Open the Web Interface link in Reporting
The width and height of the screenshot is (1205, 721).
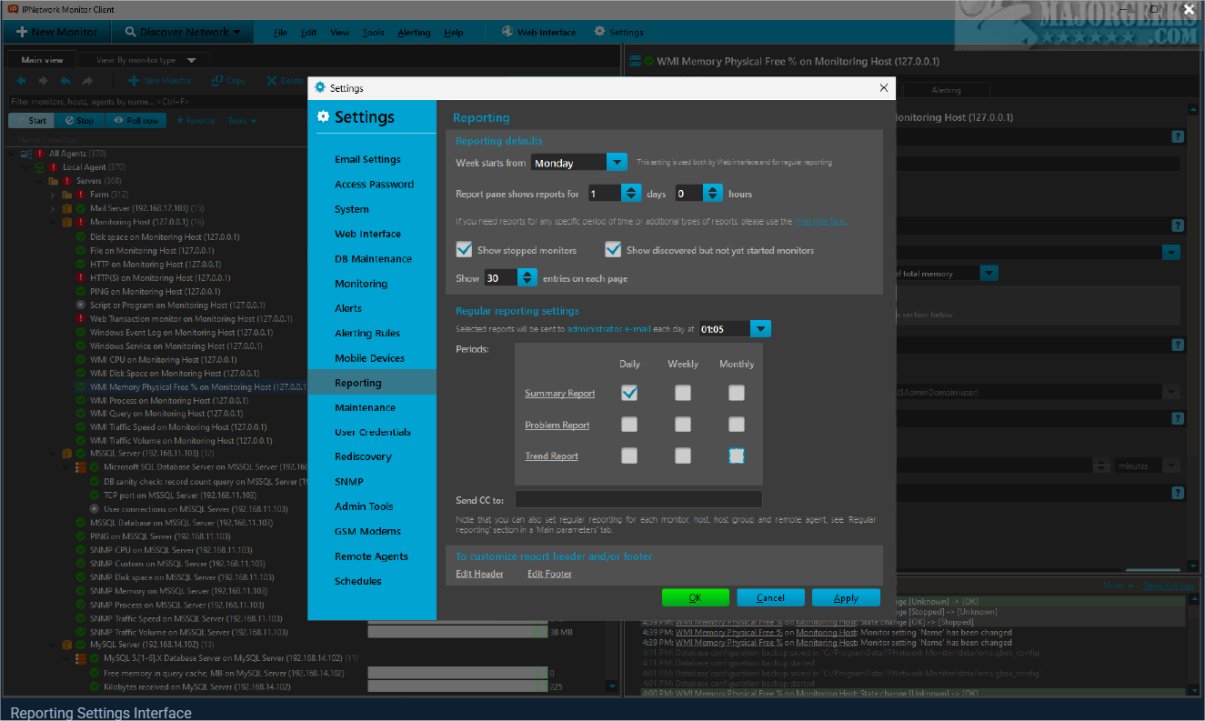(820, 221)
